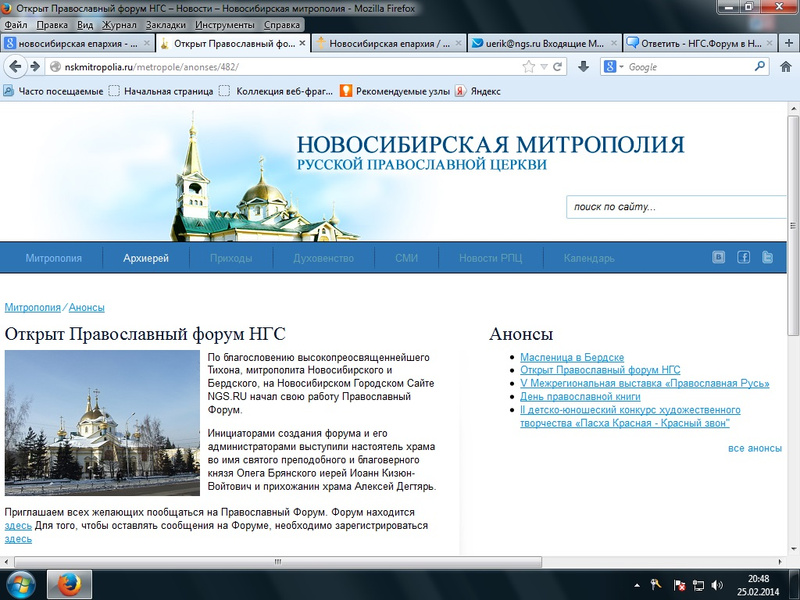Reload the page with refresh icon
800x600 pixels.
[x=559, y=67]
